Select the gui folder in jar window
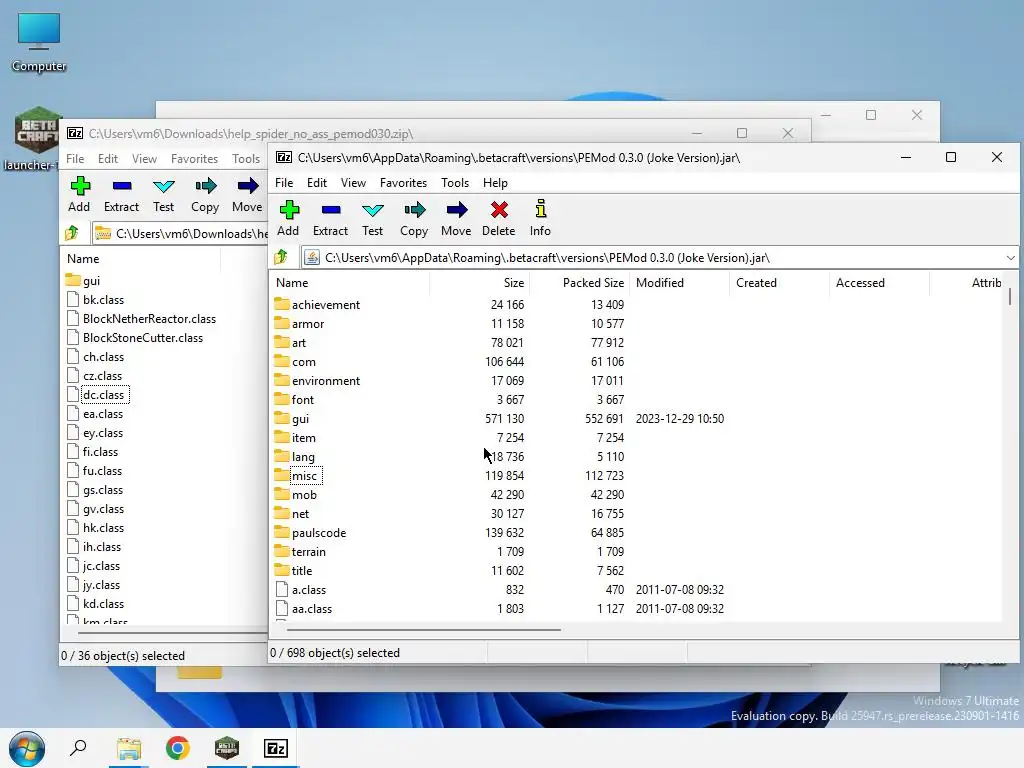This screenshot has width=1024, height=768. coord(300,419)
